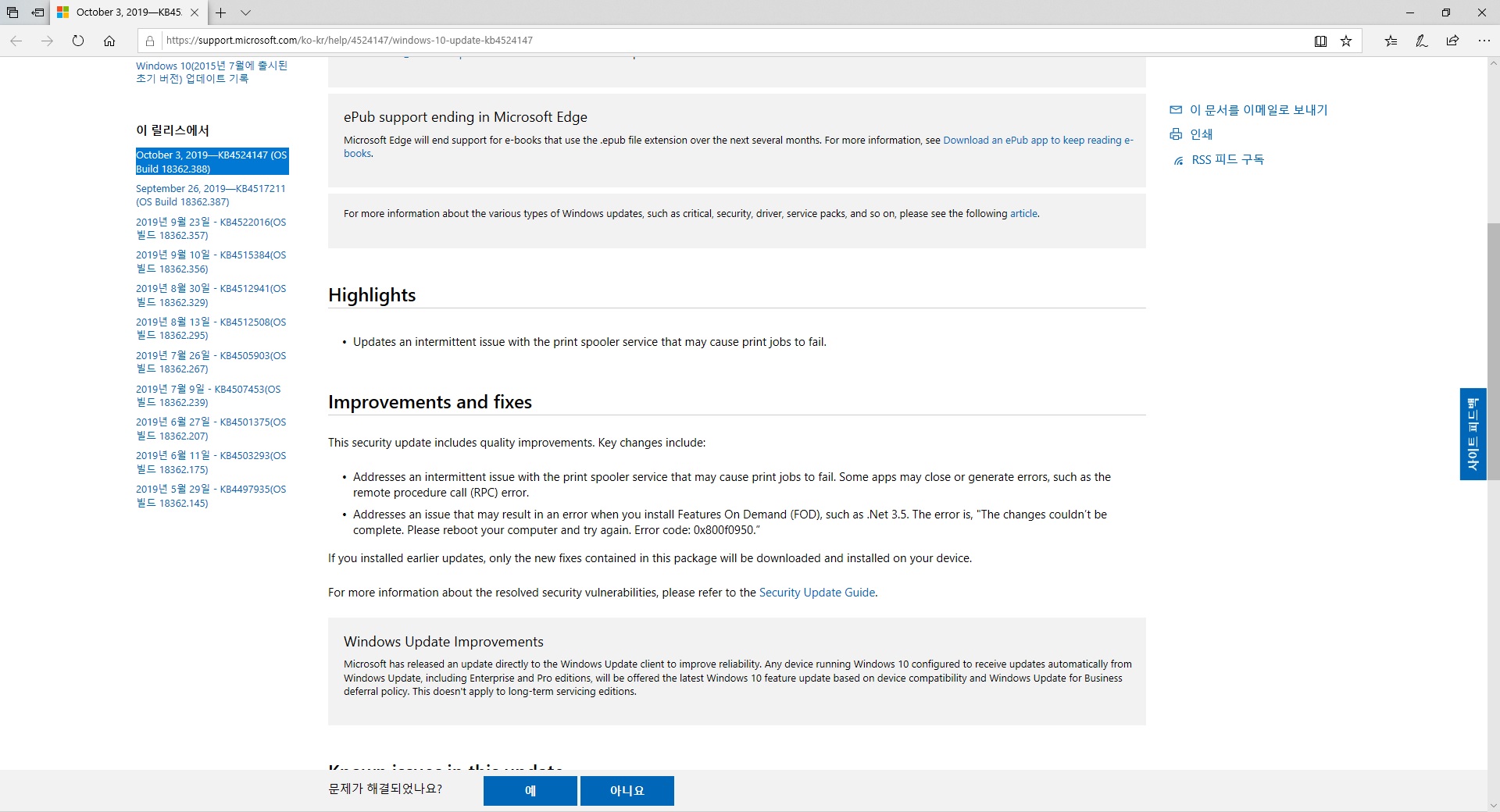The height and width of the screenshot is (812, 1500).
Task: Click the Share page icon
Action: point(1452,41)
